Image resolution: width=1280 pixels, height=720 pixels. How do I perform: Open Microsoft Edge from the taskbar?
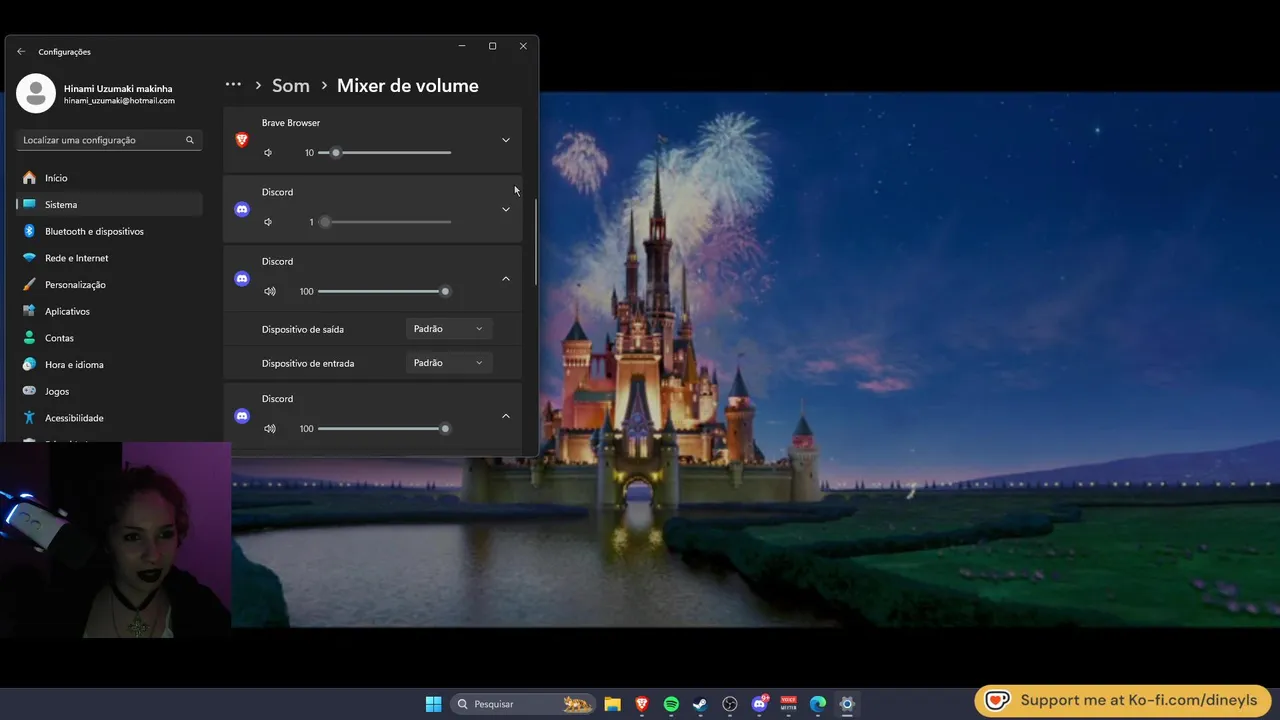coord(817,704)
